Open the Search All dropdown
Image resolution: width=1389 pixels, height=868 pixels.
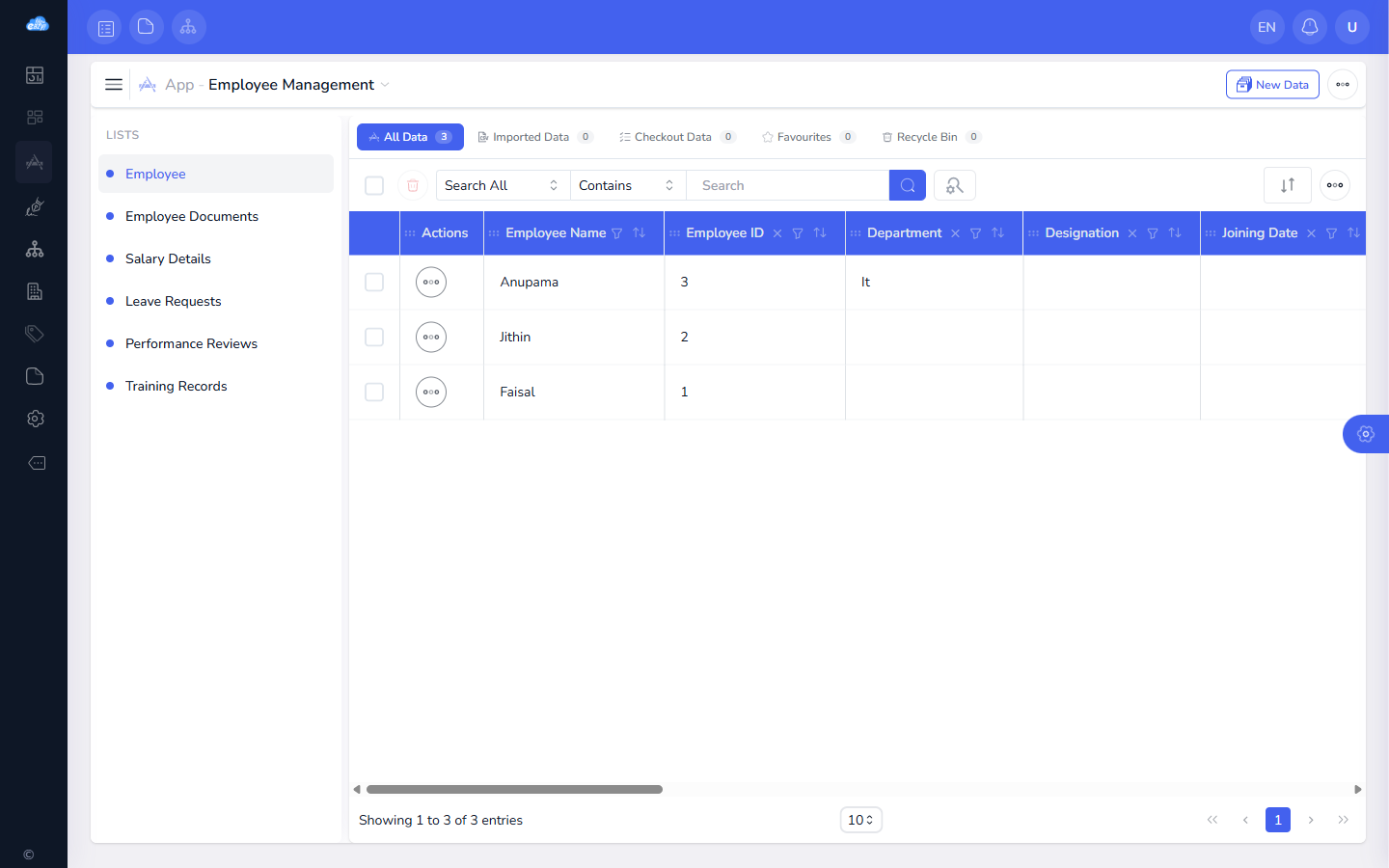(504, 185)
